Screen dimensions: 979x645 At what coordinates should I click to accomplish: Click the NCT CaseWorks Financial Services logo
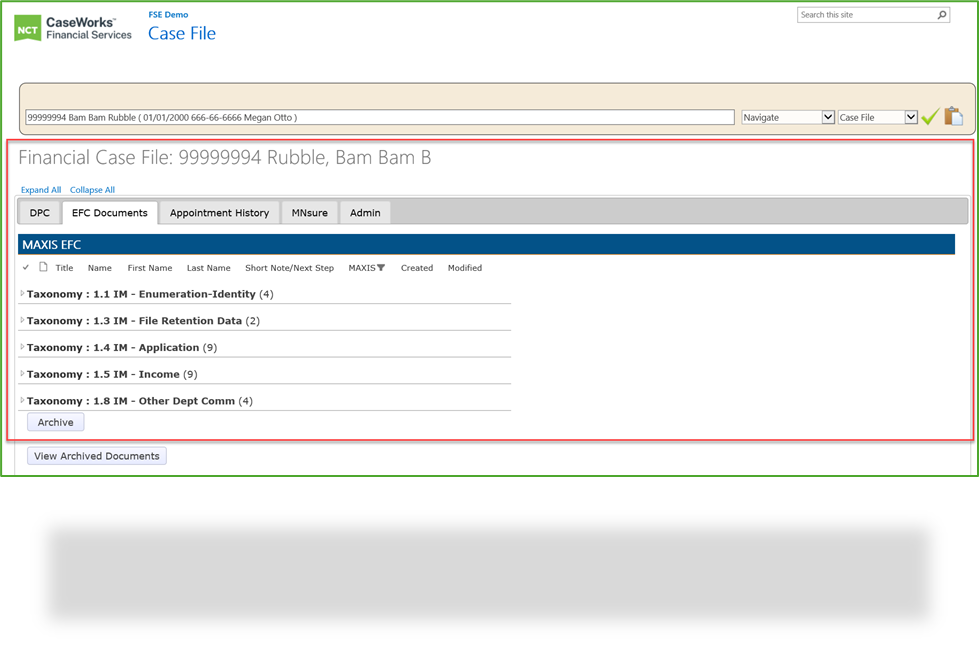[70, 27]
